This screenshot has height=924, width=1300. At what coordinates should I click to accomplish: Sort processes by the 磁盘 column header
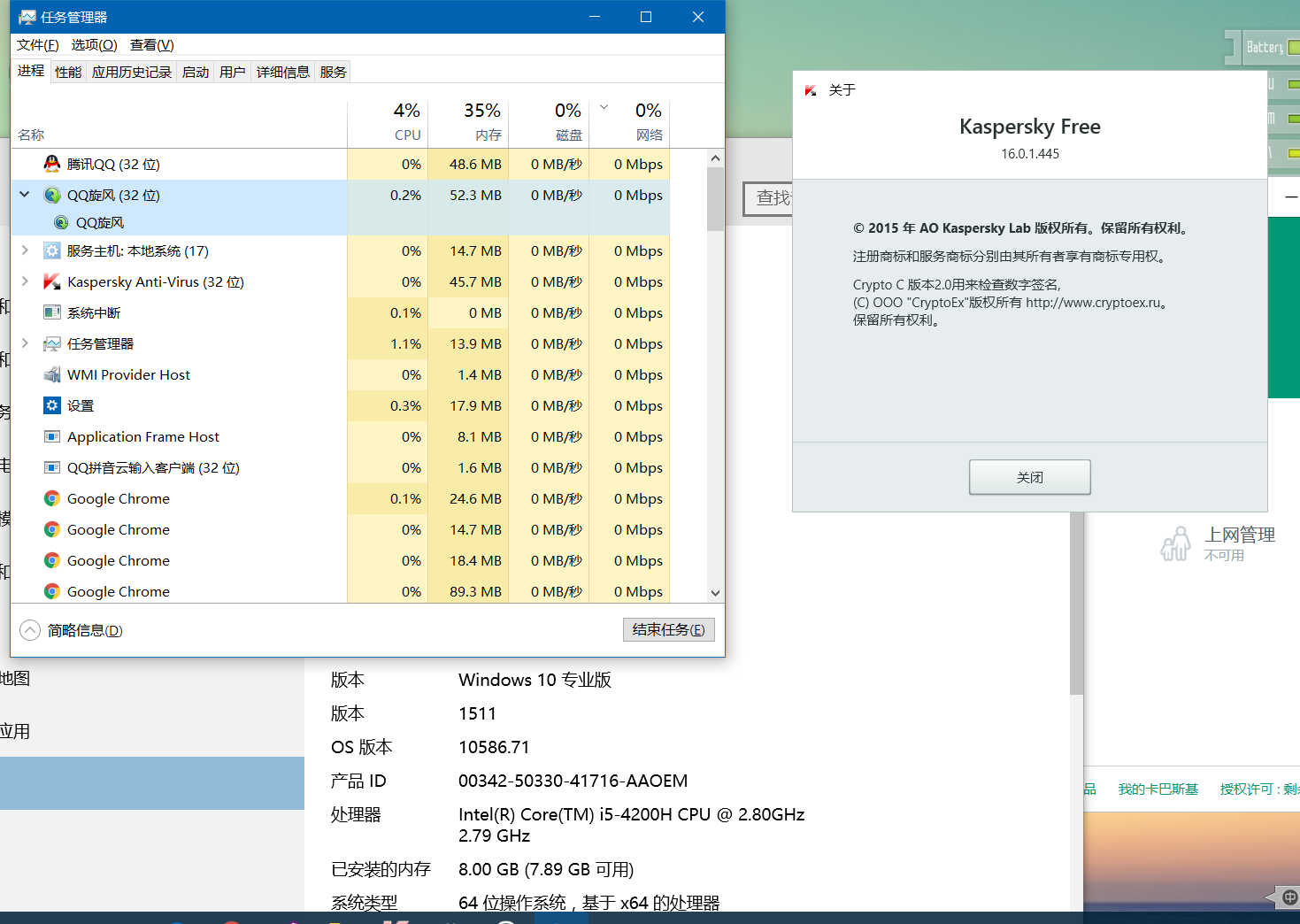[x=549, y=122]
